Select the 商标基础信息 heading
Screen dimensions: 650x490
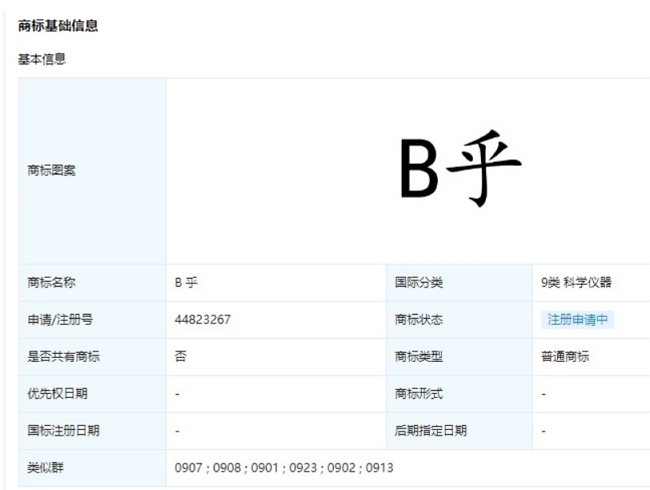(58, 26)
